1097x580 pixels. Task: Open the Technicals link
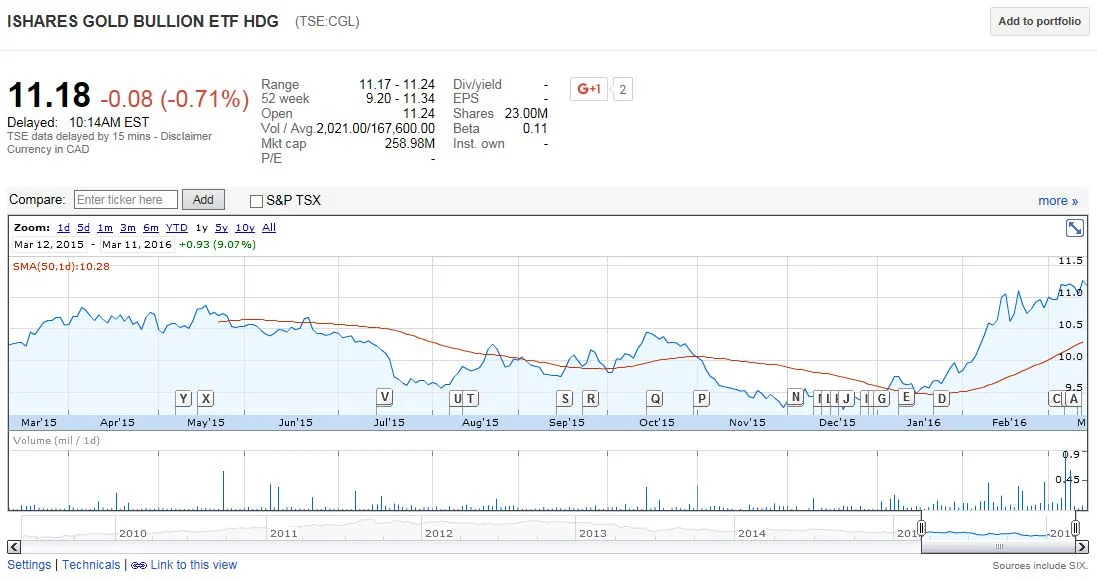[x=91, y=565]
